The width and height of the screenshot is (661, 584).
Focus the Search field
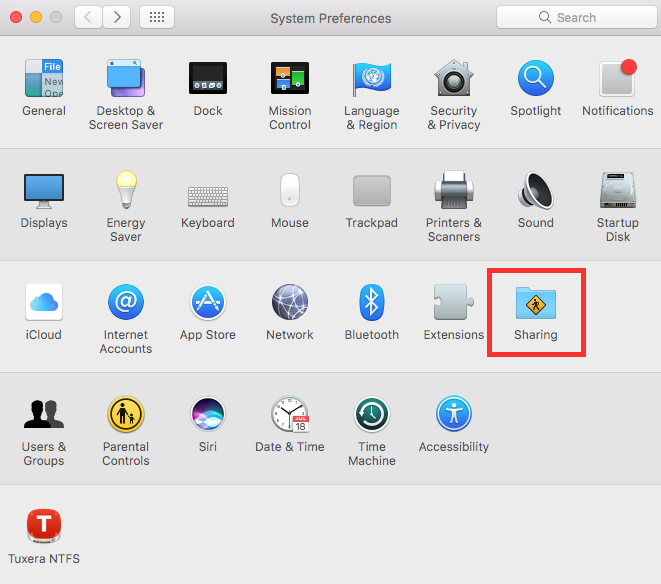(577, 17)
